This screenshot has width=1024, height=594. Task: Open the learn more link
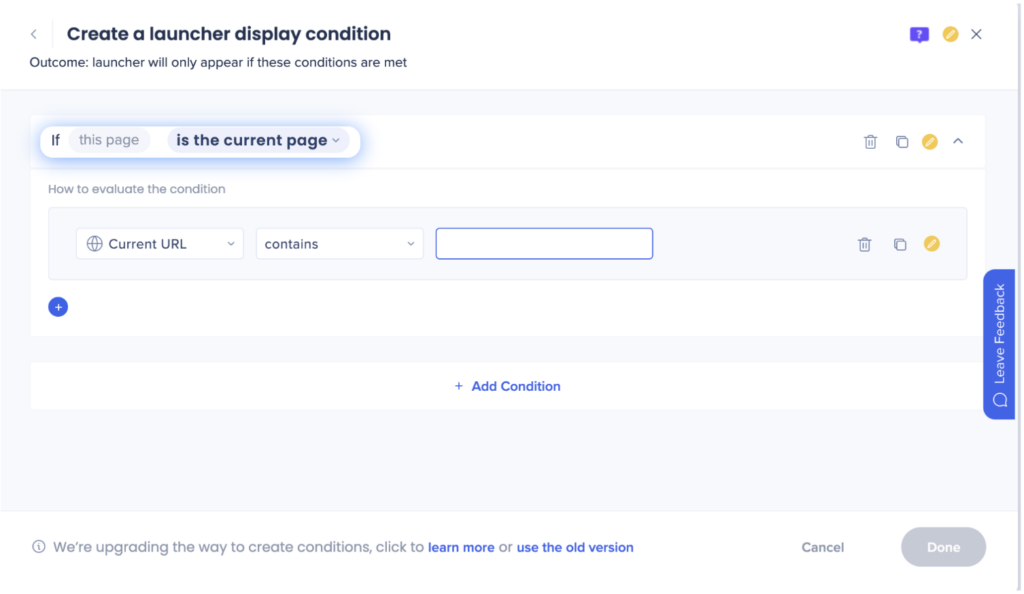[461, 547]
